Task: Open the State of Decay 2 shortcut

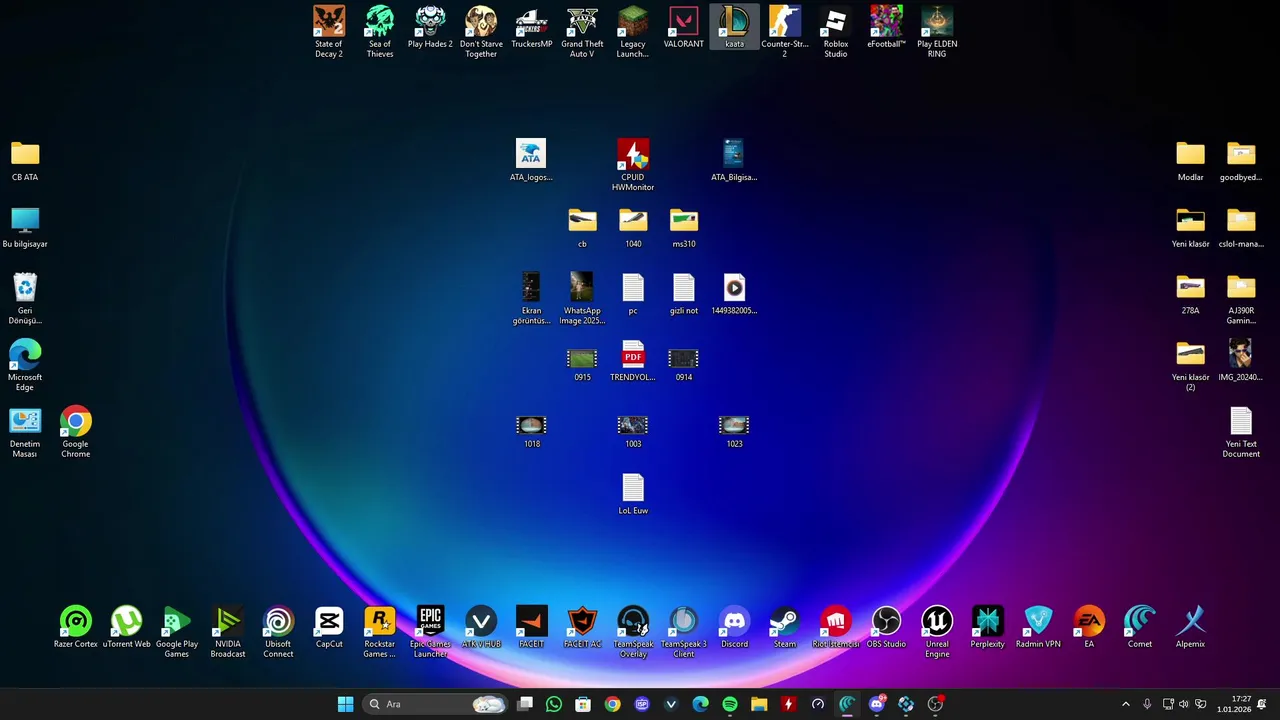Action: pos(329,32)
